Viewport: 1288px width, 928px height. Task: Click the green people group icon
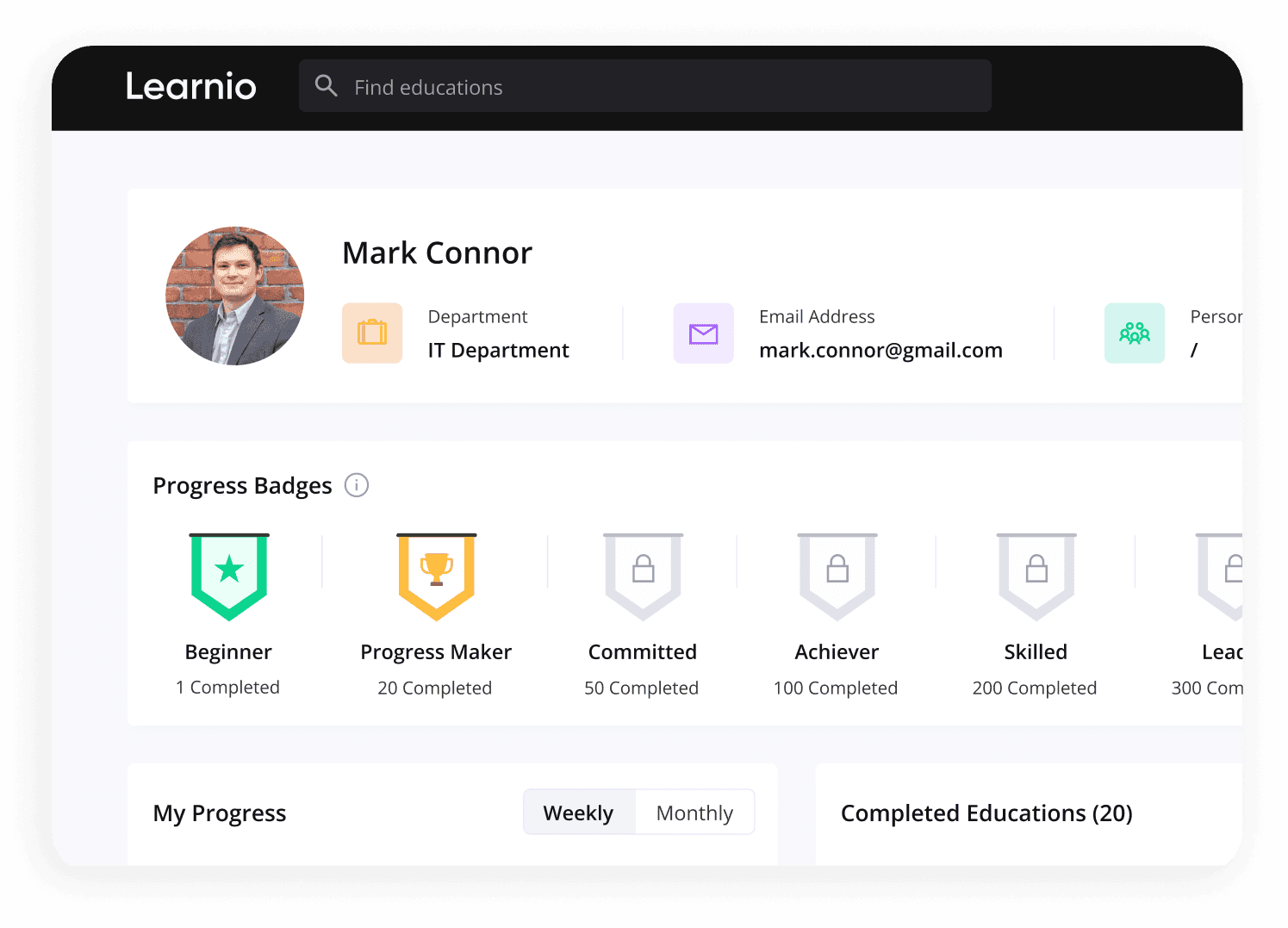click(x=1135, y=333)
